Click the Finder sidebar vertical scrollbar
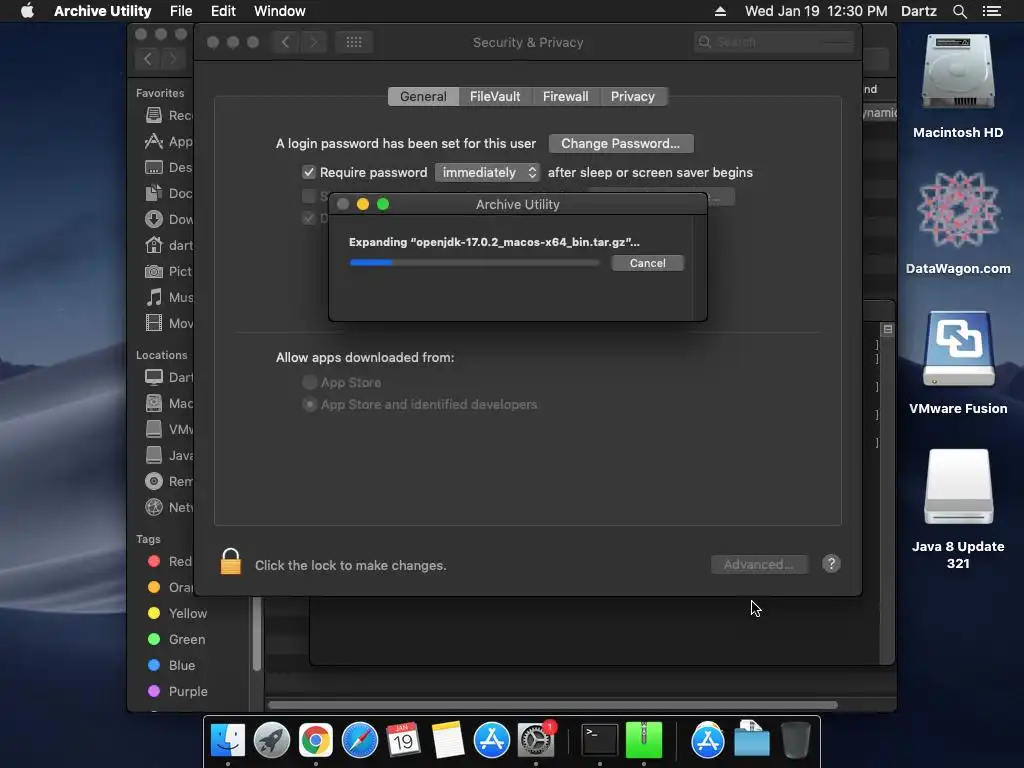Screen dimensions: 1024x768 click(x=257, y=633)
